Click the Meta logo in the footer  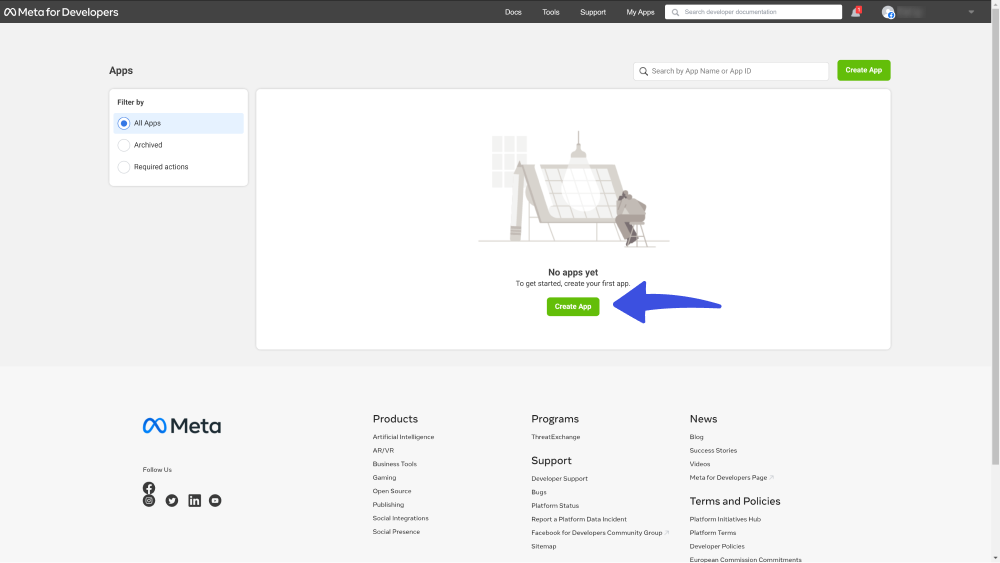(182, 426)
